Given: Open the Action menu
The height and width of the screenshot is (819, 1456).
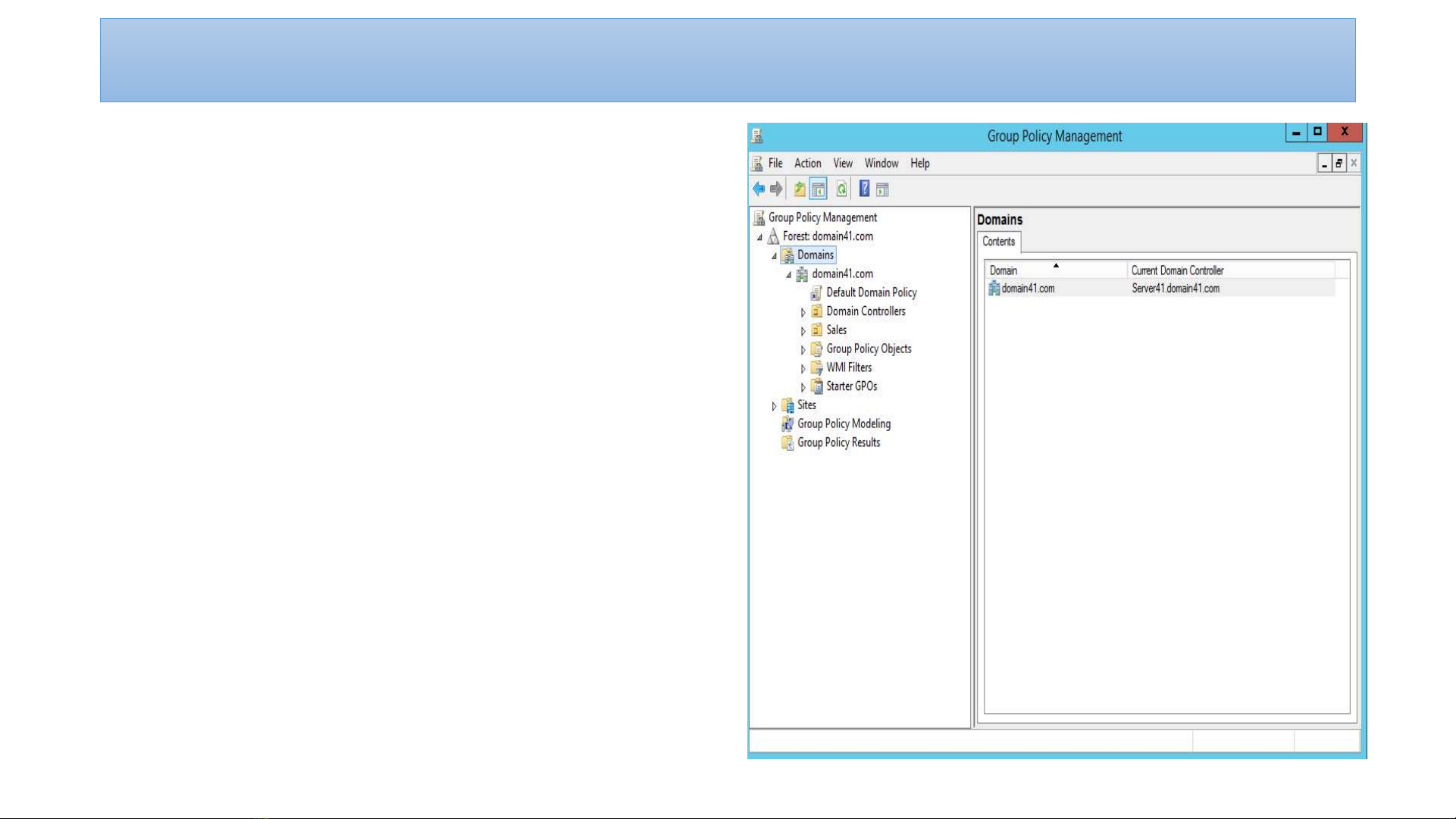Looking at the screenshot, I should pos(807,164).
